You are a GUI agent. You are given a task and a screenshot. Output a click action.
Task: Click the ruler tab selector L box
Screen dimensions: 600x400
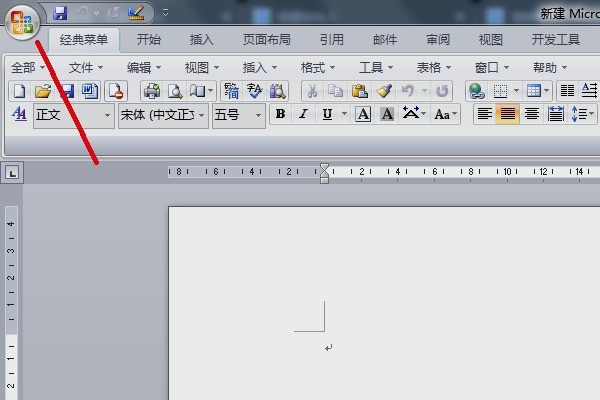point(12,173)
